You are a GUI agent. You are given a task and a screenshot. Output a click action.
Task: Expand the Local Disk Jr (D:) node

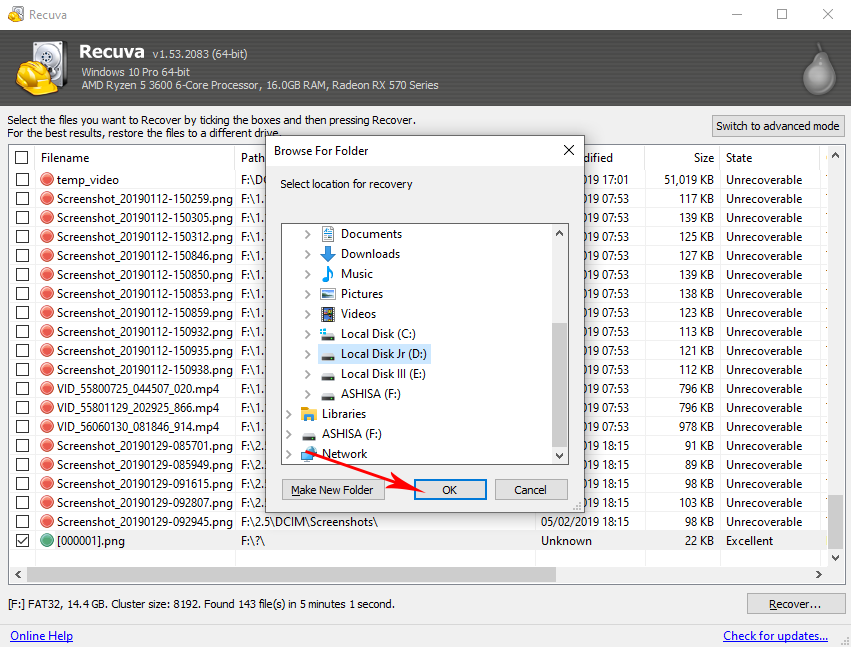pyautogui.click(x=308, y=354)
